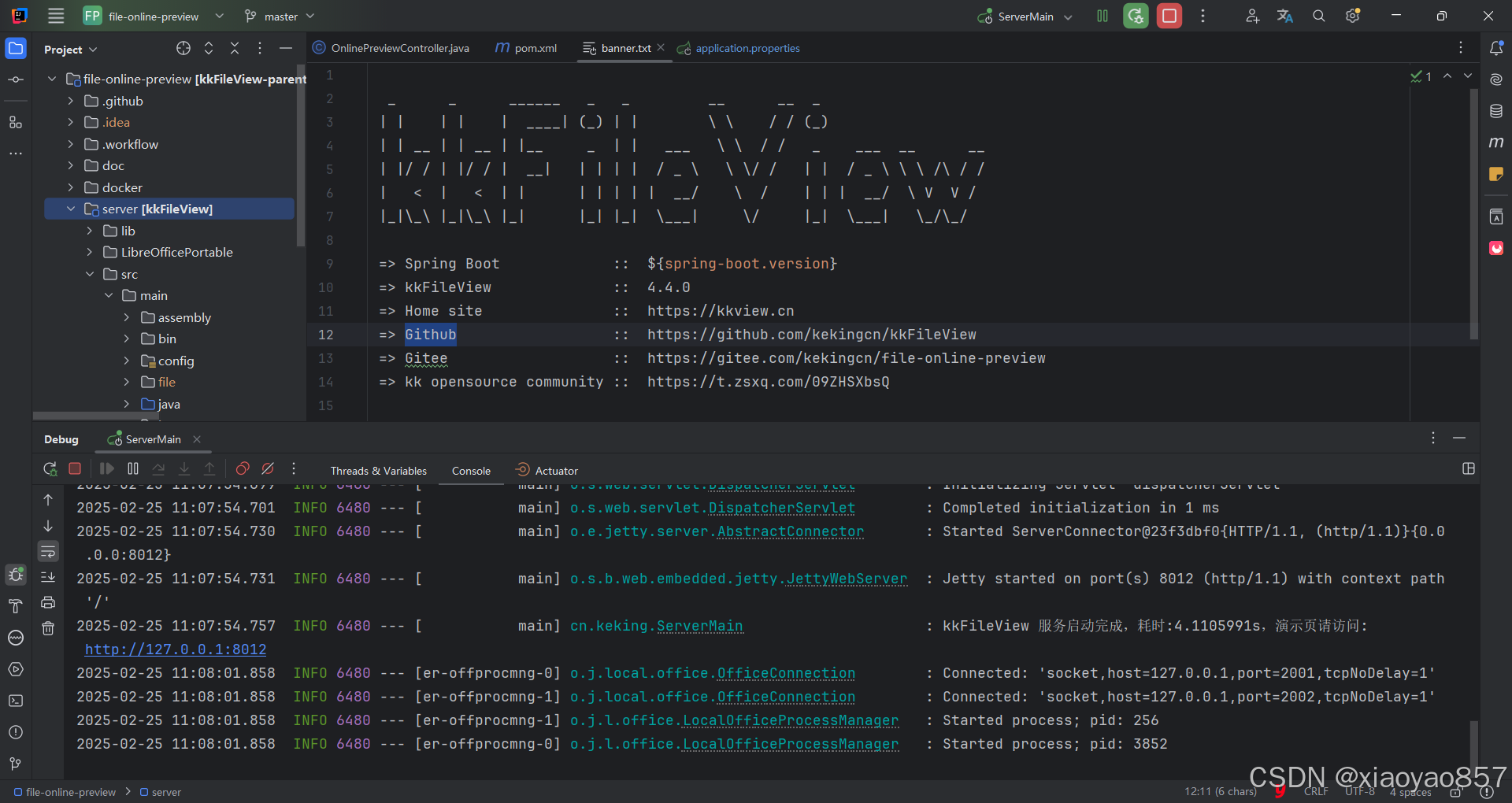This screenshot has width=1512, height=803.
Task: Close the banner.txt tab
Action: coord(661,47)
